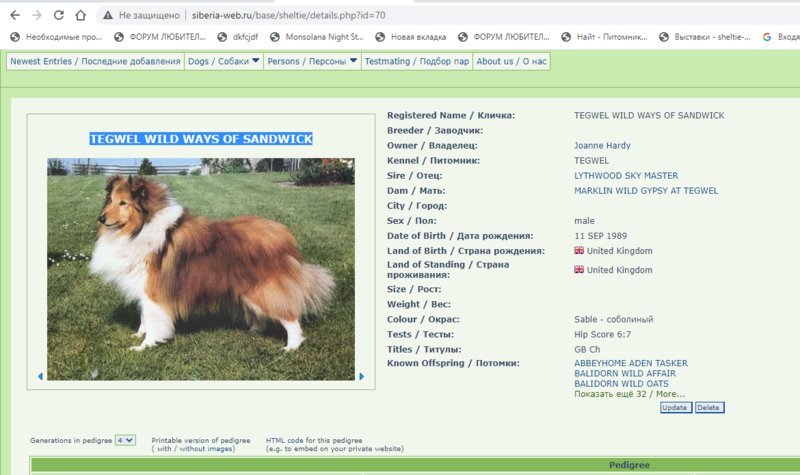Open the TEGWEL kennel link
The height and width of the screenshot is (475, 800).
click(591, 161)
